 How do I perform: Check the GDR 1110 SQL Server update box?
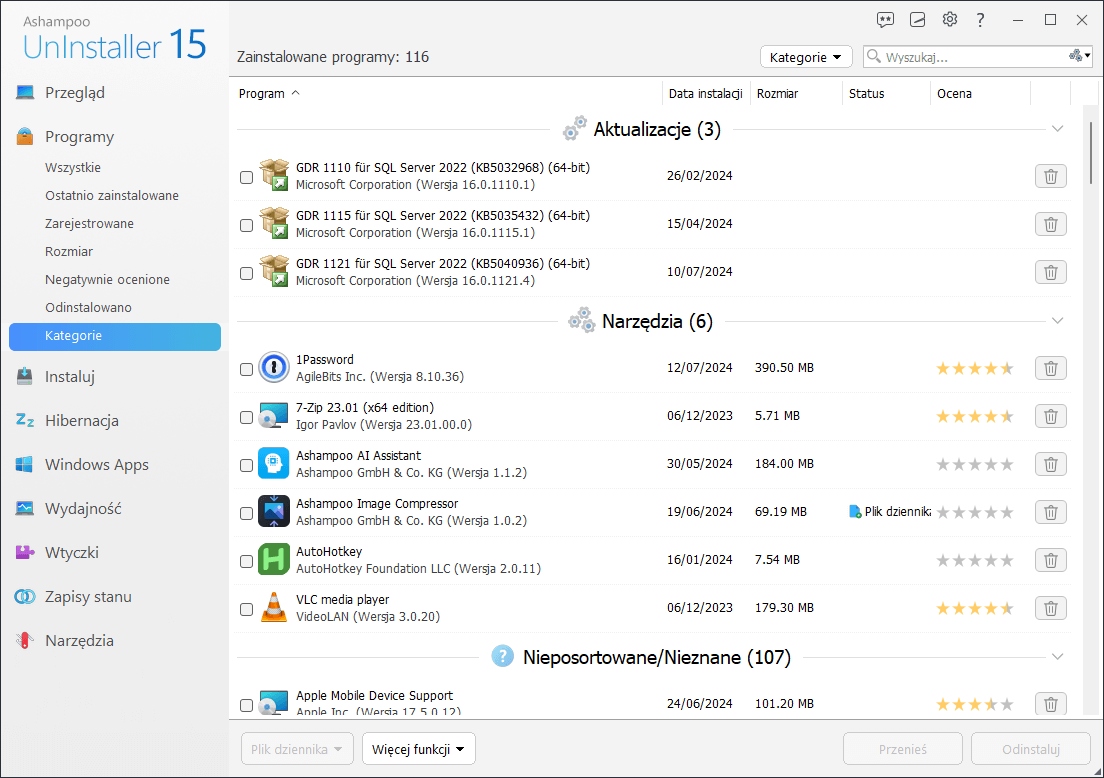pyautogui.click(x=246, y=177)
